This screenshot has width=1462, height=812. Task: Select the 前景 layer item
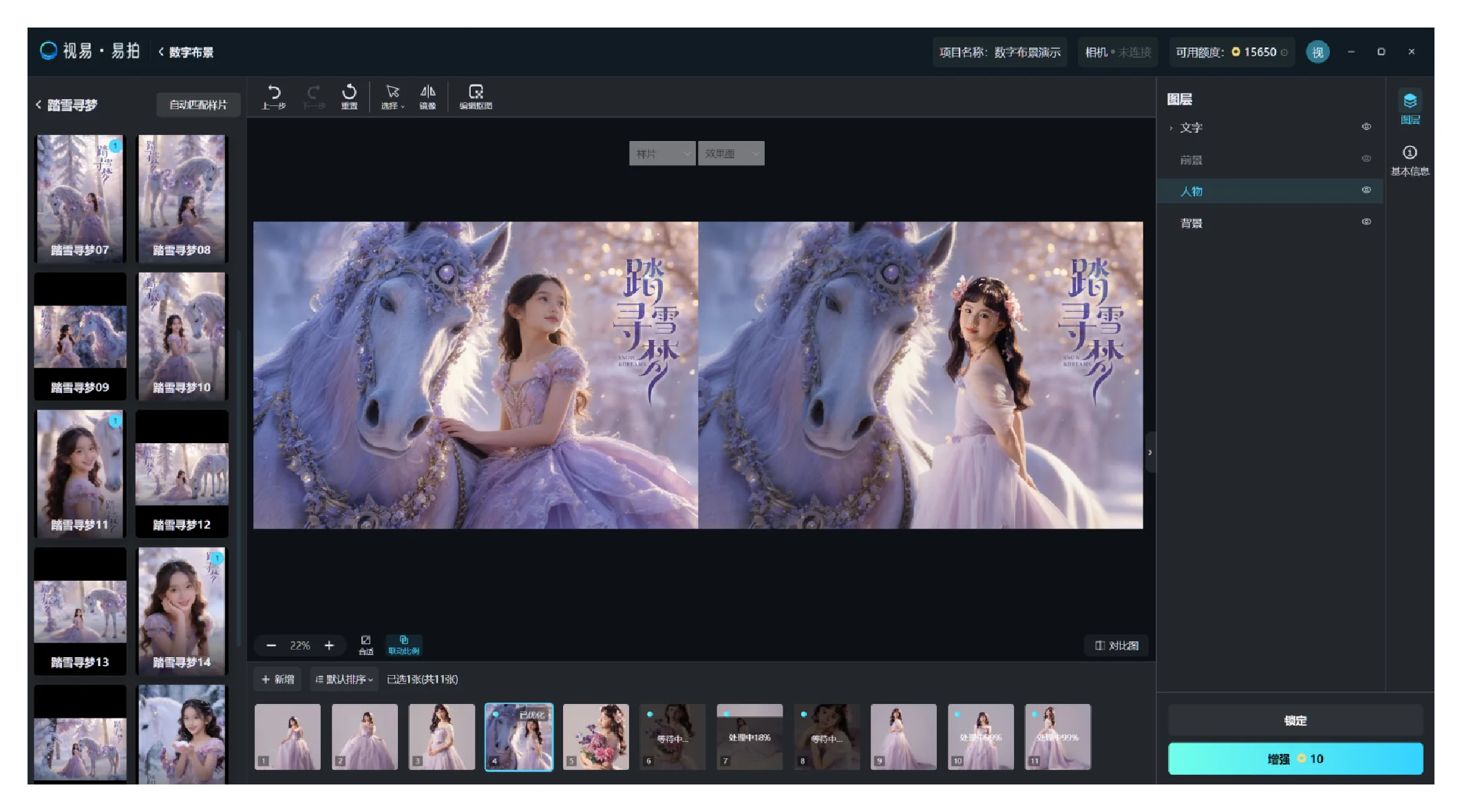click(x=1191, y=160)
